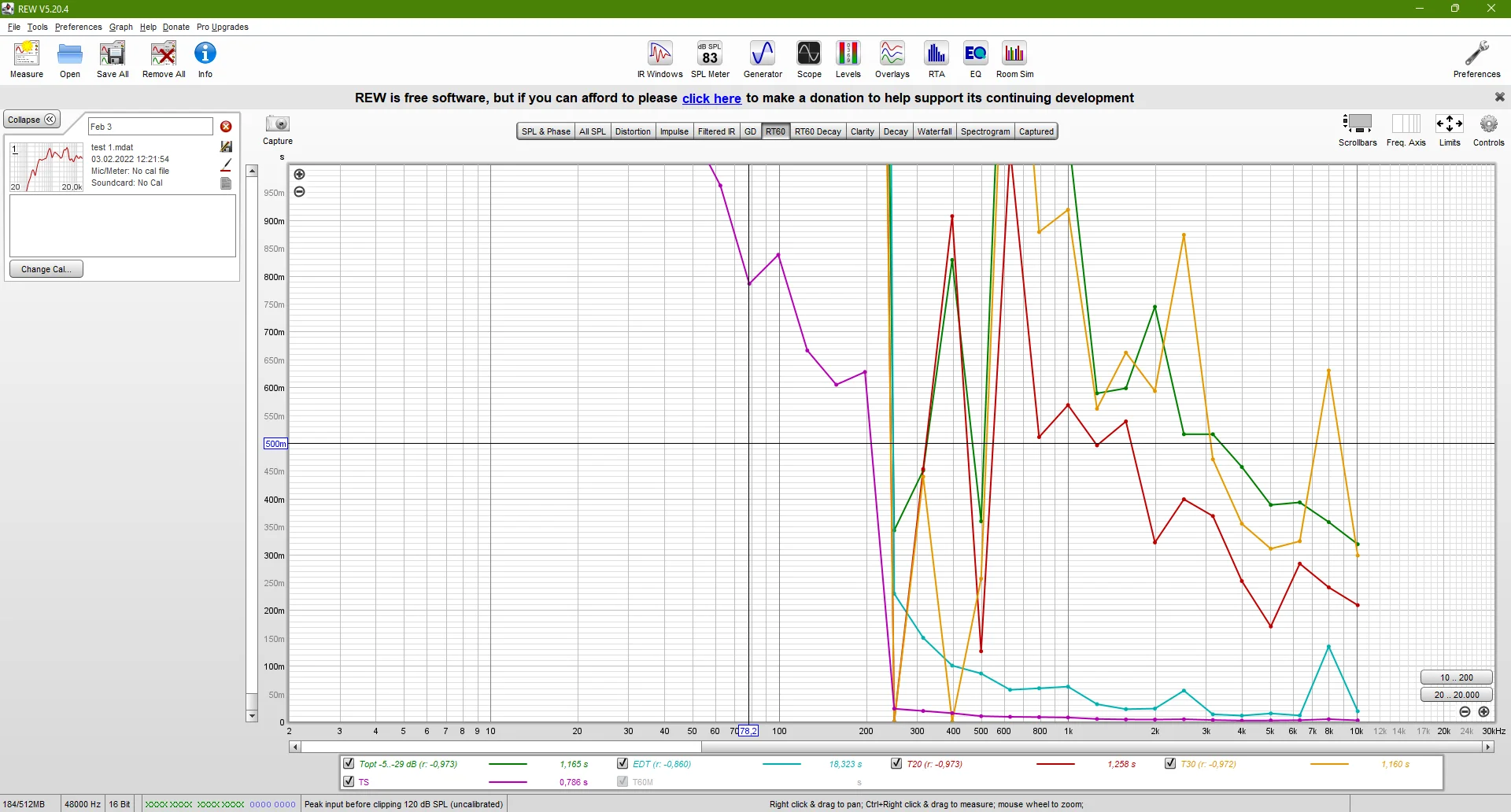The width and height of the screenshot is (1511, 812).
Task: Open the Graph menu
Action: point(121,27)
